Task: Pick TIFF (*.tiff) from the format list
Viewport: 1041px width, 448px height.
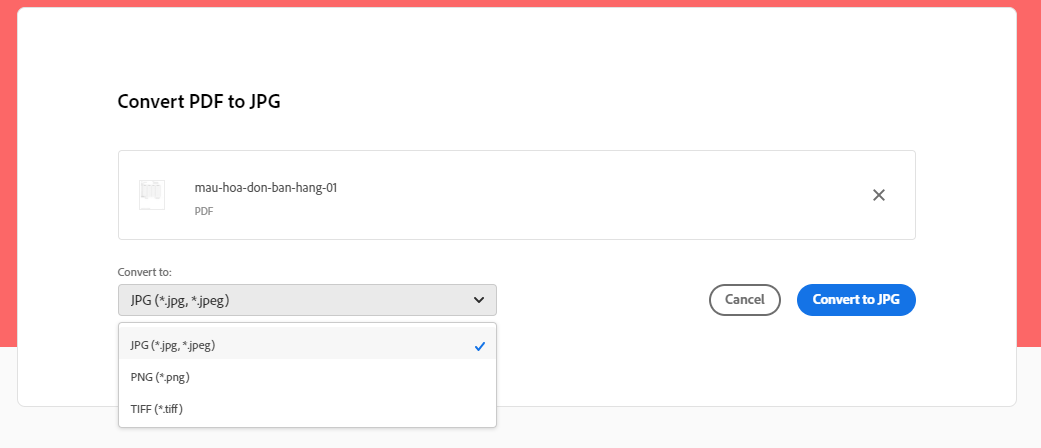Action: (157, 409)
